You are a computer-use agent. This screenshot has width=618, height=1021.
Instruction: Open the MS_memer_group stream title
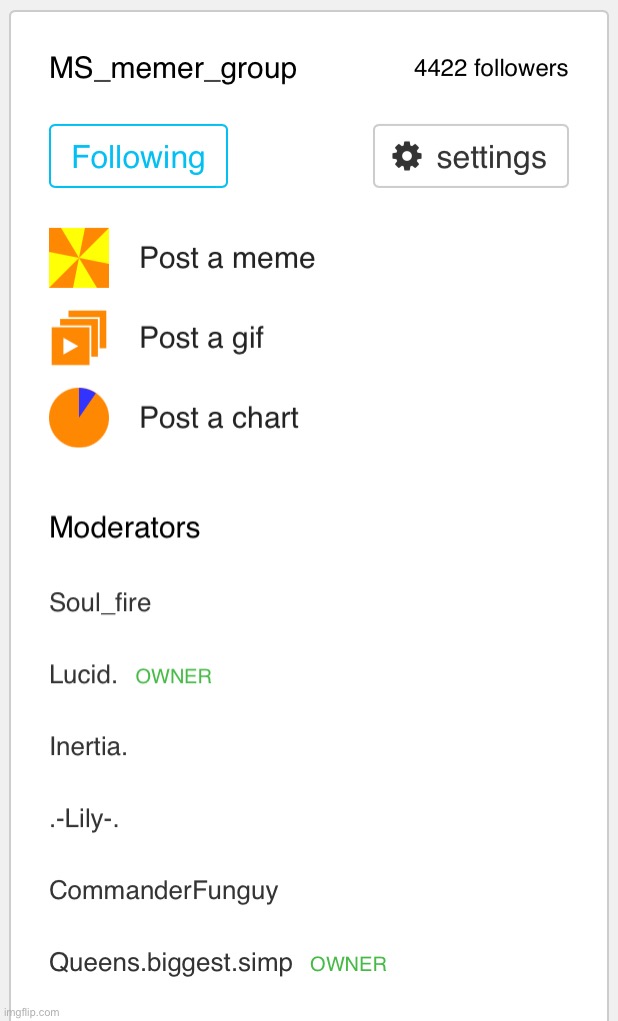(173, 69)
